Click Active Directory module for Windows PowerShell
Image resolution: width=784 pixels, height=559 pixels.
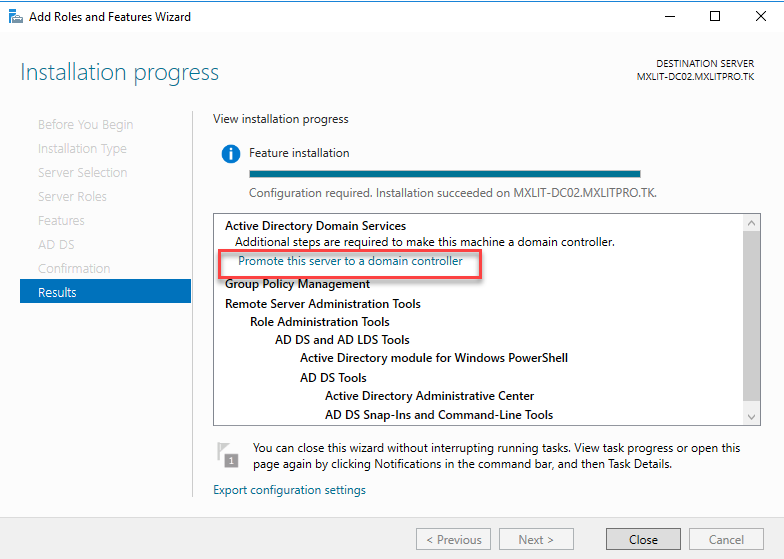[434, 358]
